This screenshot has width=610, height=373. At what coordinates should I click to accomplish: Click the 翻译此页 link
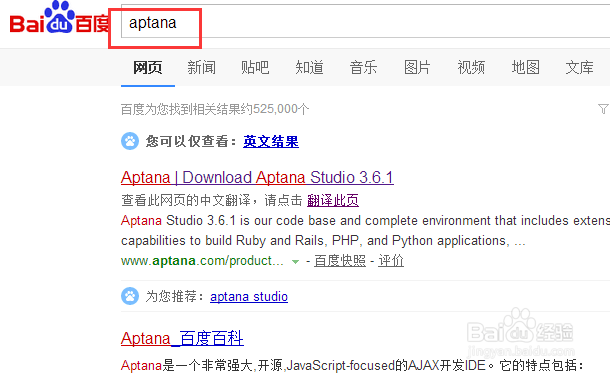(333, 201)
